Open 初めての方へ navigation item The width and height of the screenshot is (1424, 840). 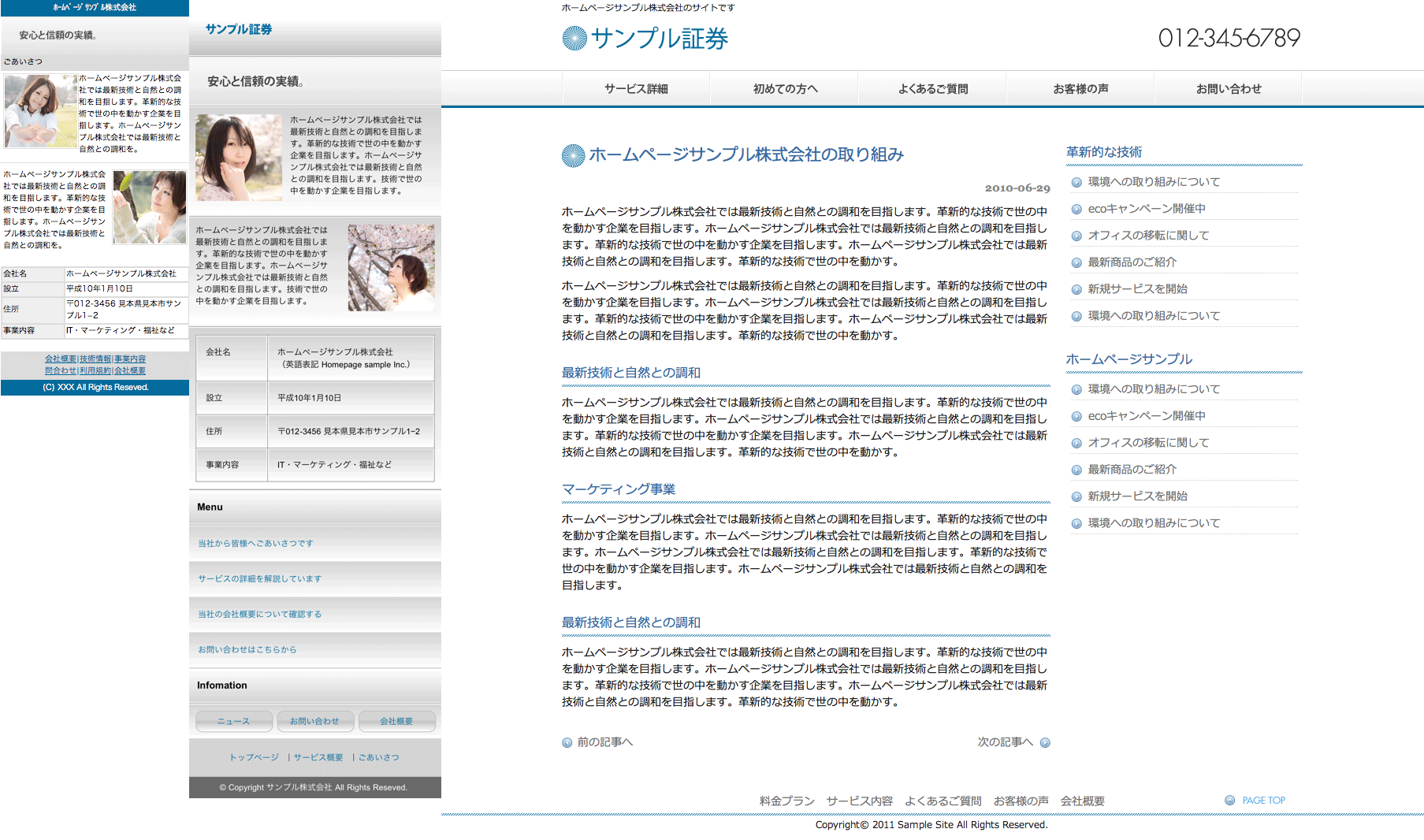click(x=785, y=89)
